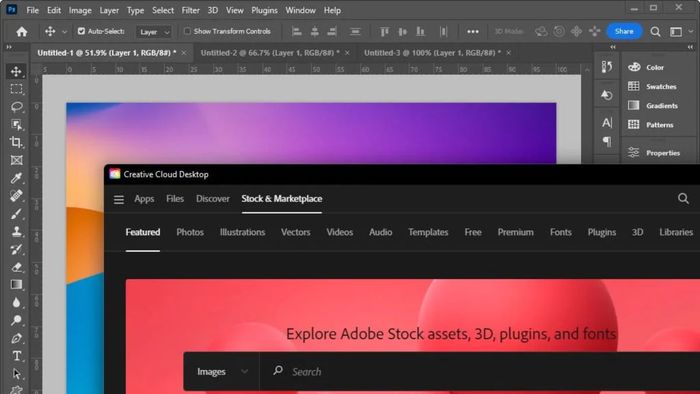Open the Plugins menu
700x394 pixels.
(x=264, y=10)
